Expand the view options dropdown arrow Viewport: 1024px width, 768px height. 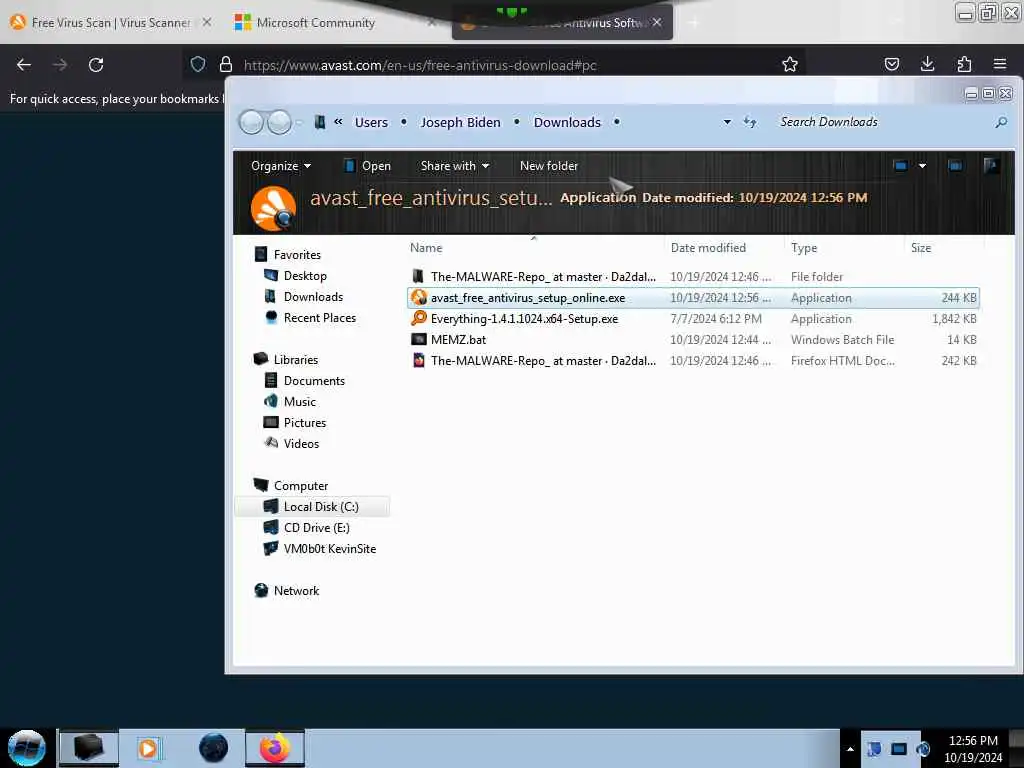[922, 166]
